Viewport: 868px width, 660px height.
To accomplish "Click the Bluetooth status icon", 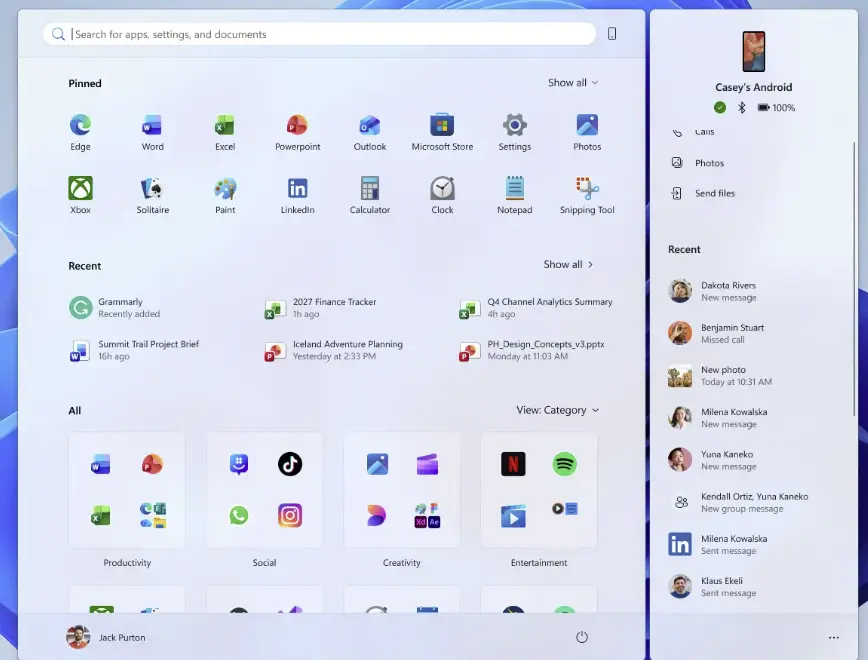I will click(742, 107).
